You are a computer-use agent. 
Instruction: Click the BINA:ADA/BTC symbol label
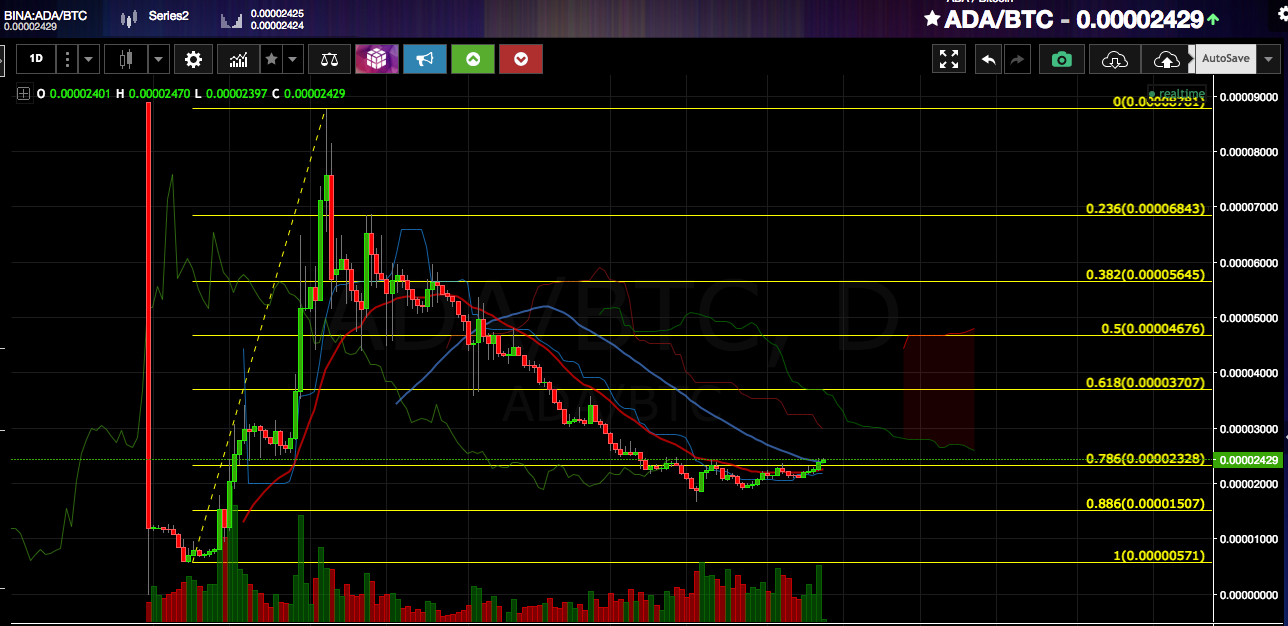pyautogui.click(x=46, y=17)
